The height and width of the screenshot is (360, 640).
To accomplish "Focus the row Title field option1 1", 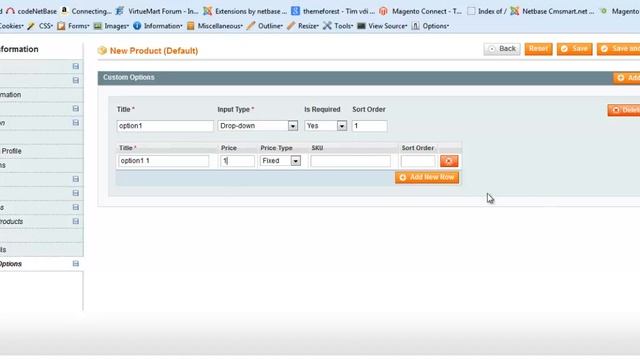I will [x=164, y=161].
